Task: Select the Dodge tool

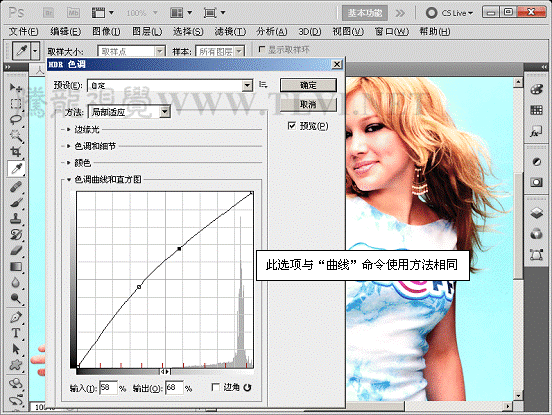Action: pos(15,298)
